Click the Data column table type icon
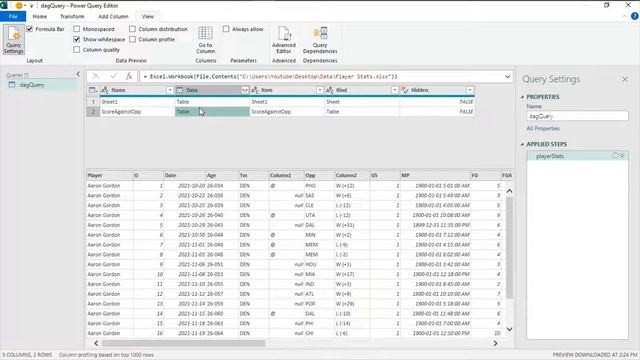 180,90
